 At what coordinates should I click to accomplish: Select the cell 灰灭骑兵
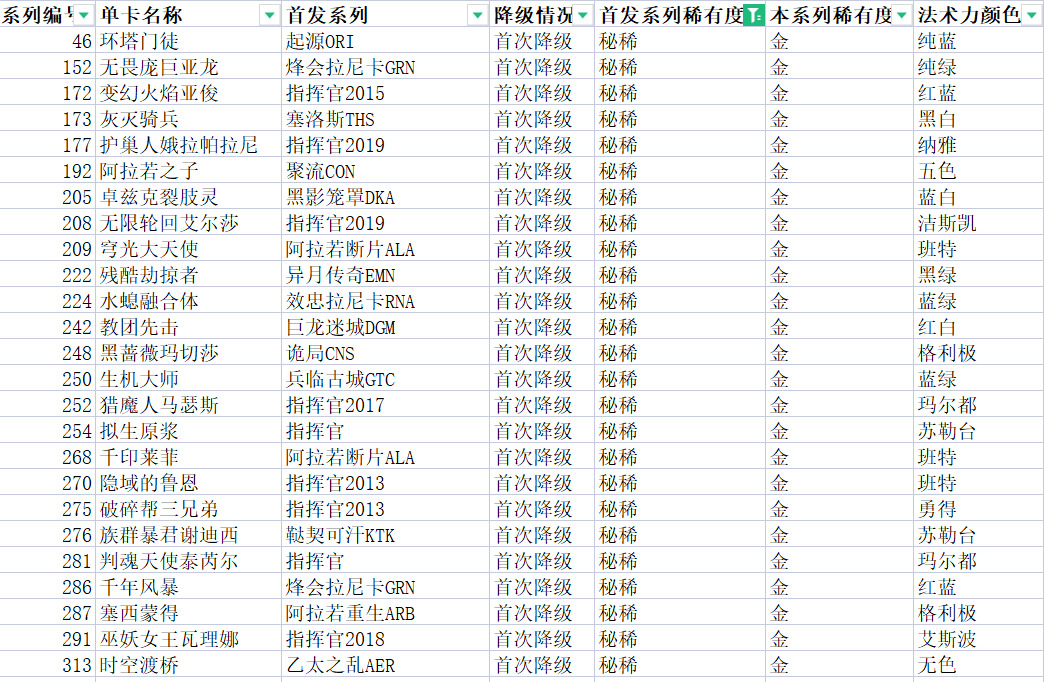pos(188,119)
